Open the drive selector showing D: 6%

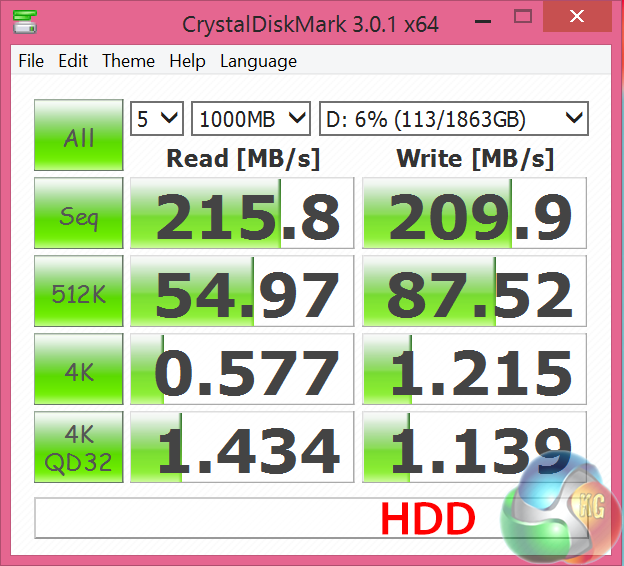[454, 119]
